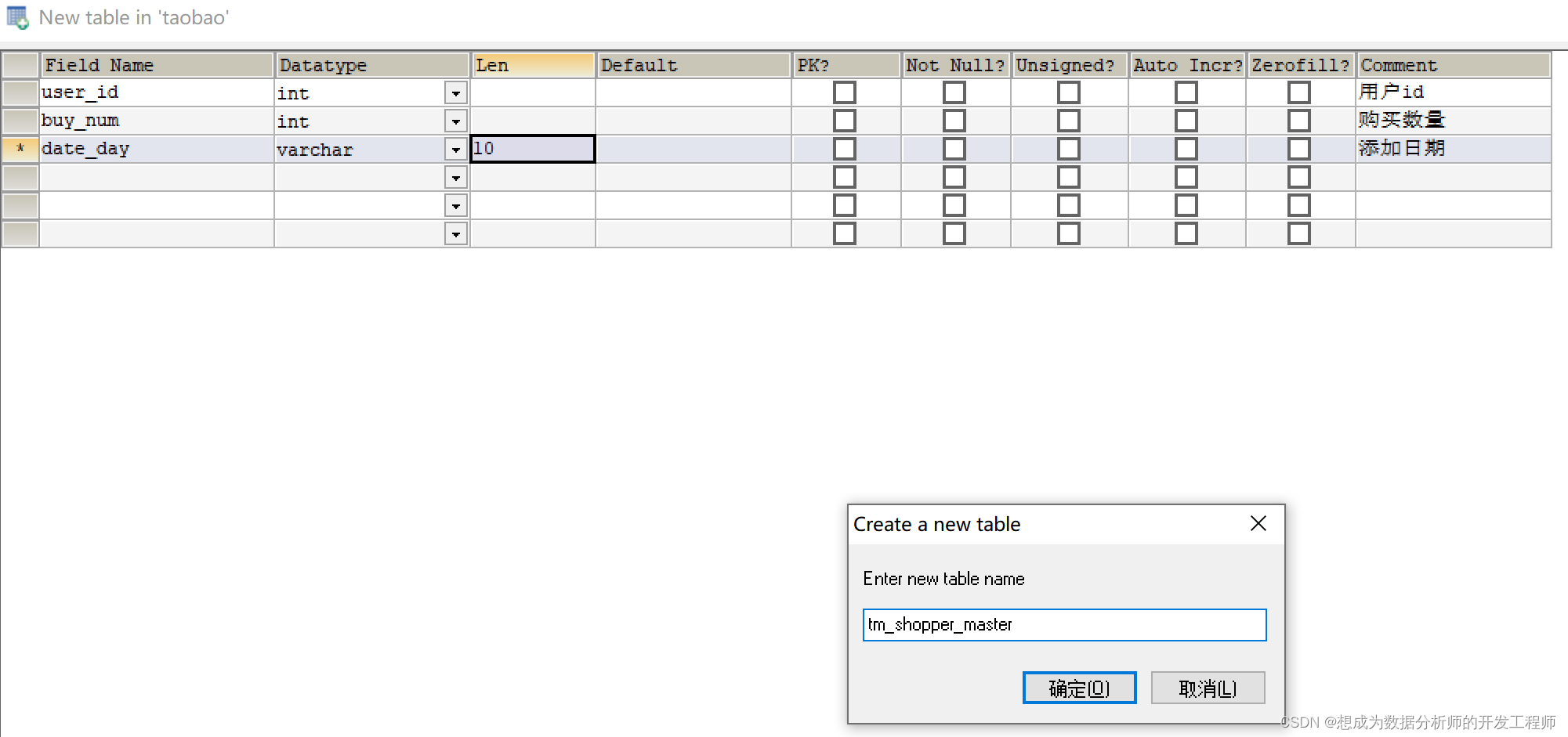The height and width of the screenshot is (737, 1568).
Task: Check Unsigned in the fifth row
Action: (x=1069, y=205)
